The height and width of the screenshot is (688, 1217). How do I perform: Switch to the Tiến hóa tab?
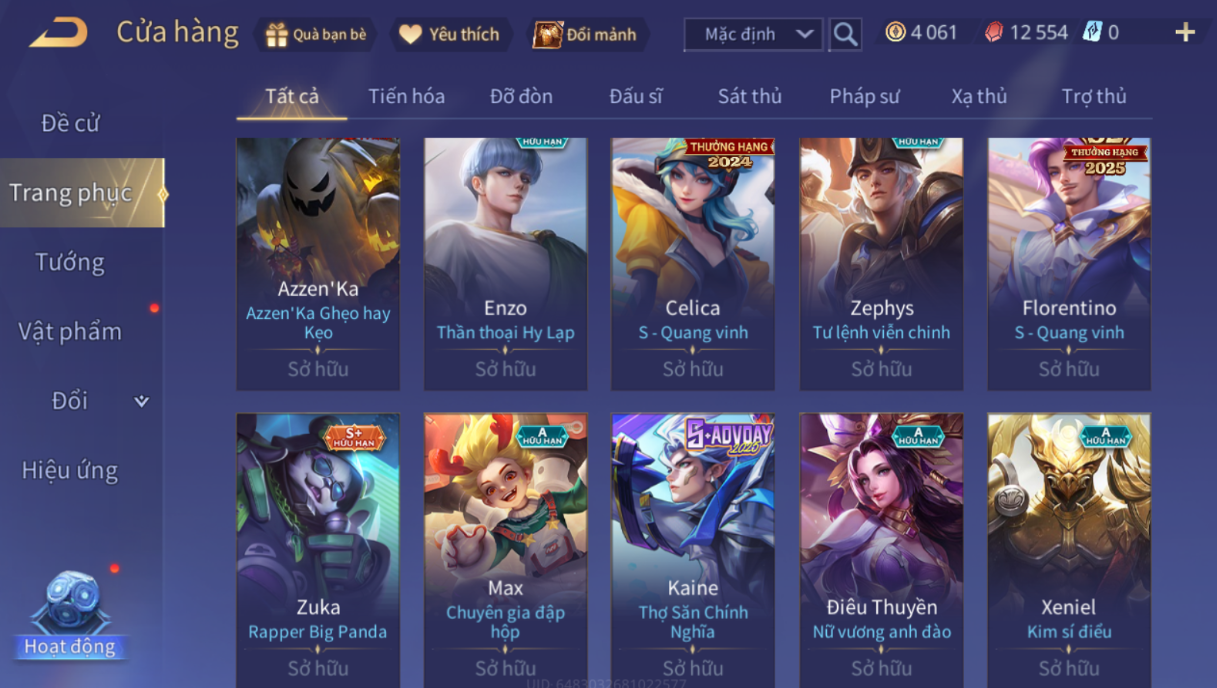click(406, 96)
